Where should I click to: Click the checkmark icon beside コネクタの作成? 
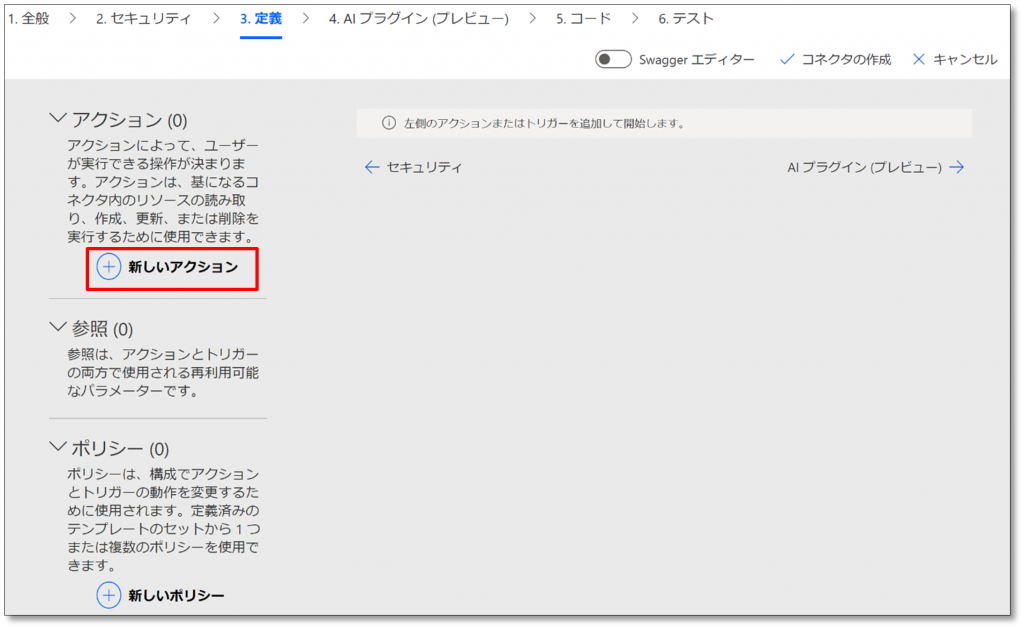pos(787,59)
